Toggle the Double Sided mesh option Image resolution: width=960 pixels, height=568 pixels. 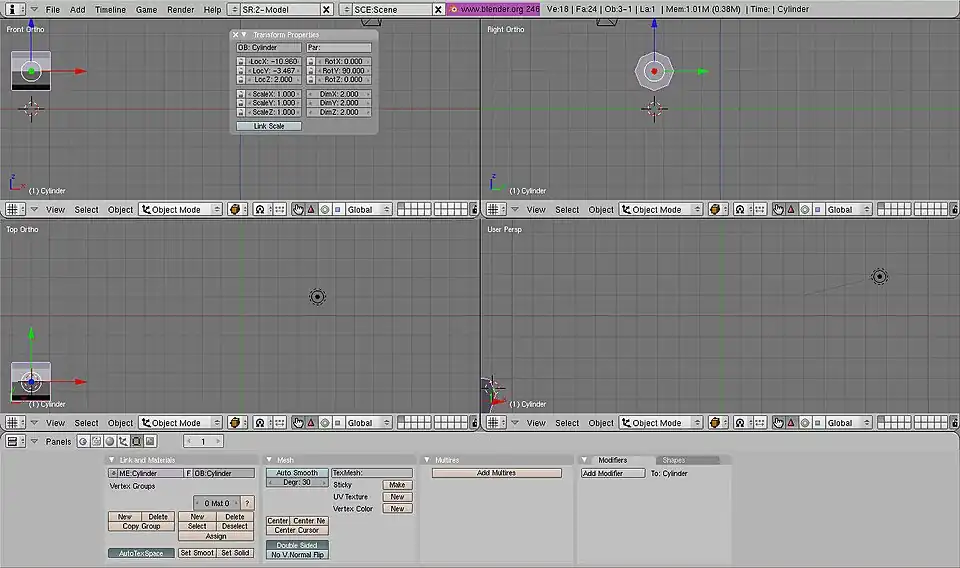pos(297,544)
